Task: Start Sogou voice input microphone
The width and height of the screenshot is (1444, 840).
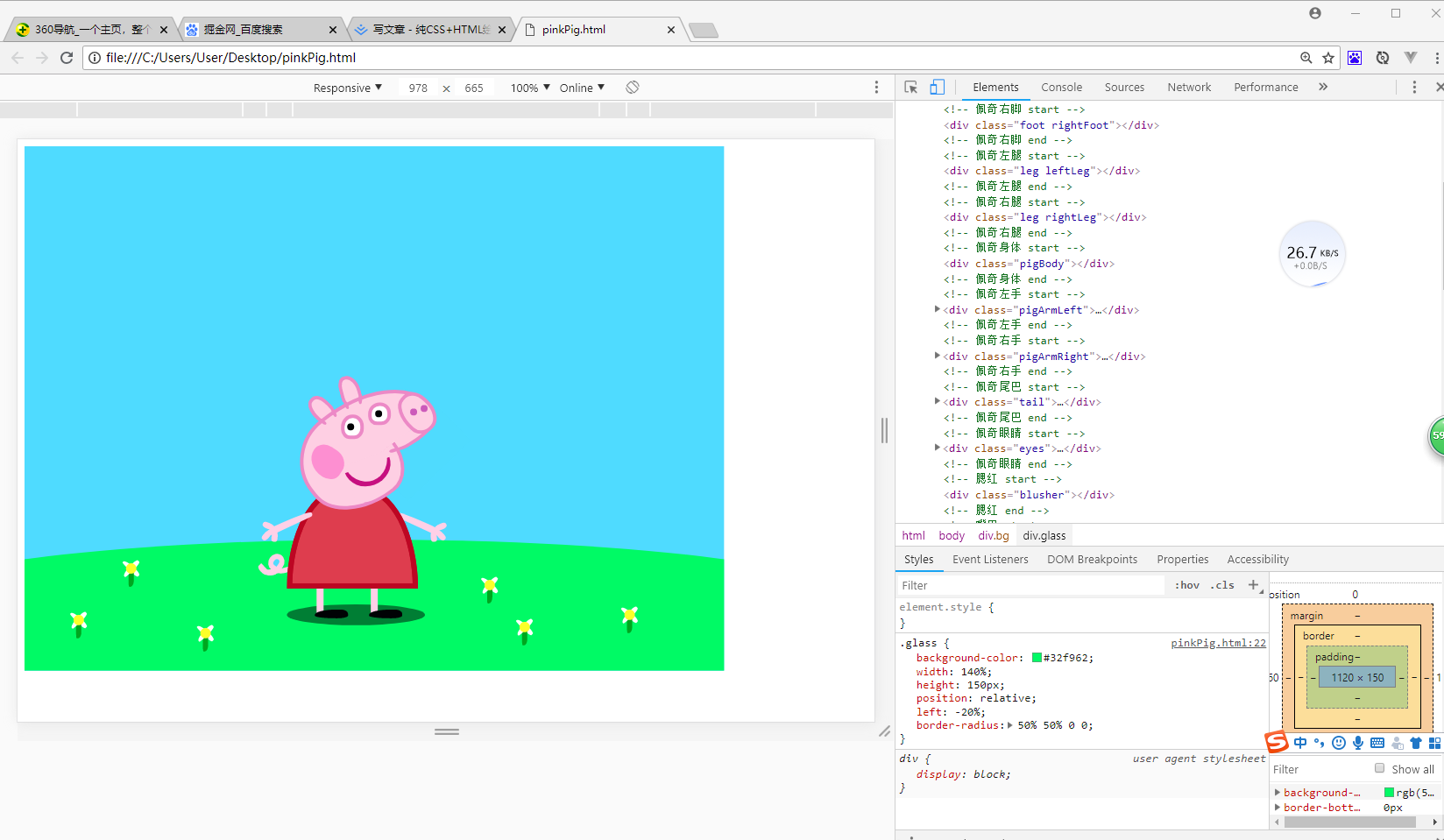Action: point(1358,743)
